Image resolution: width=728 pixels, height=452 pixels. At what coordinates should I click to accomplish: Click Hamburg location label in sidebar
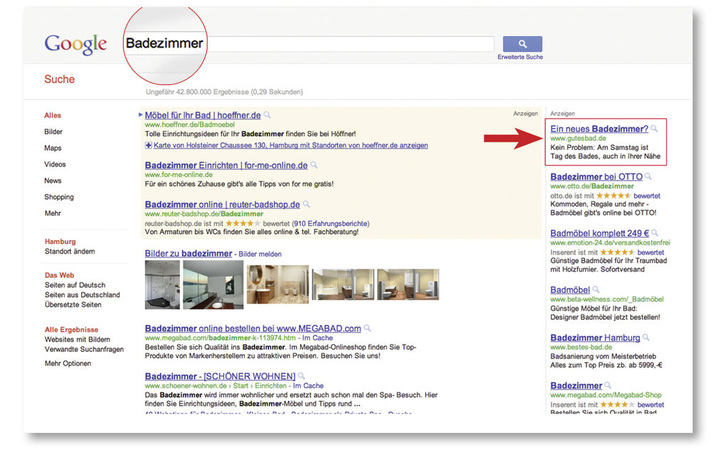(60, 241)
